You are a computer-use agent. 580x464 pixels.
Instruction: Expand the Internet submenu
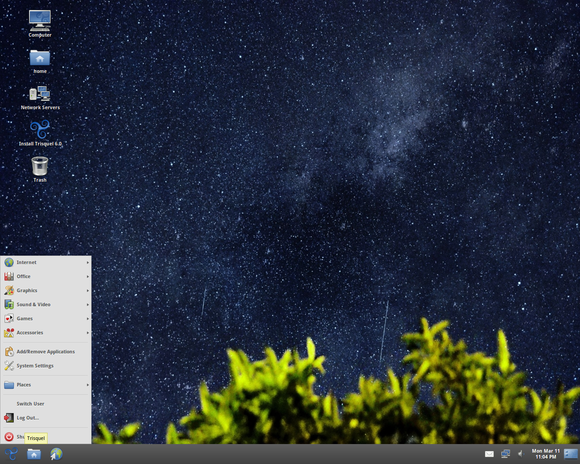46,262
